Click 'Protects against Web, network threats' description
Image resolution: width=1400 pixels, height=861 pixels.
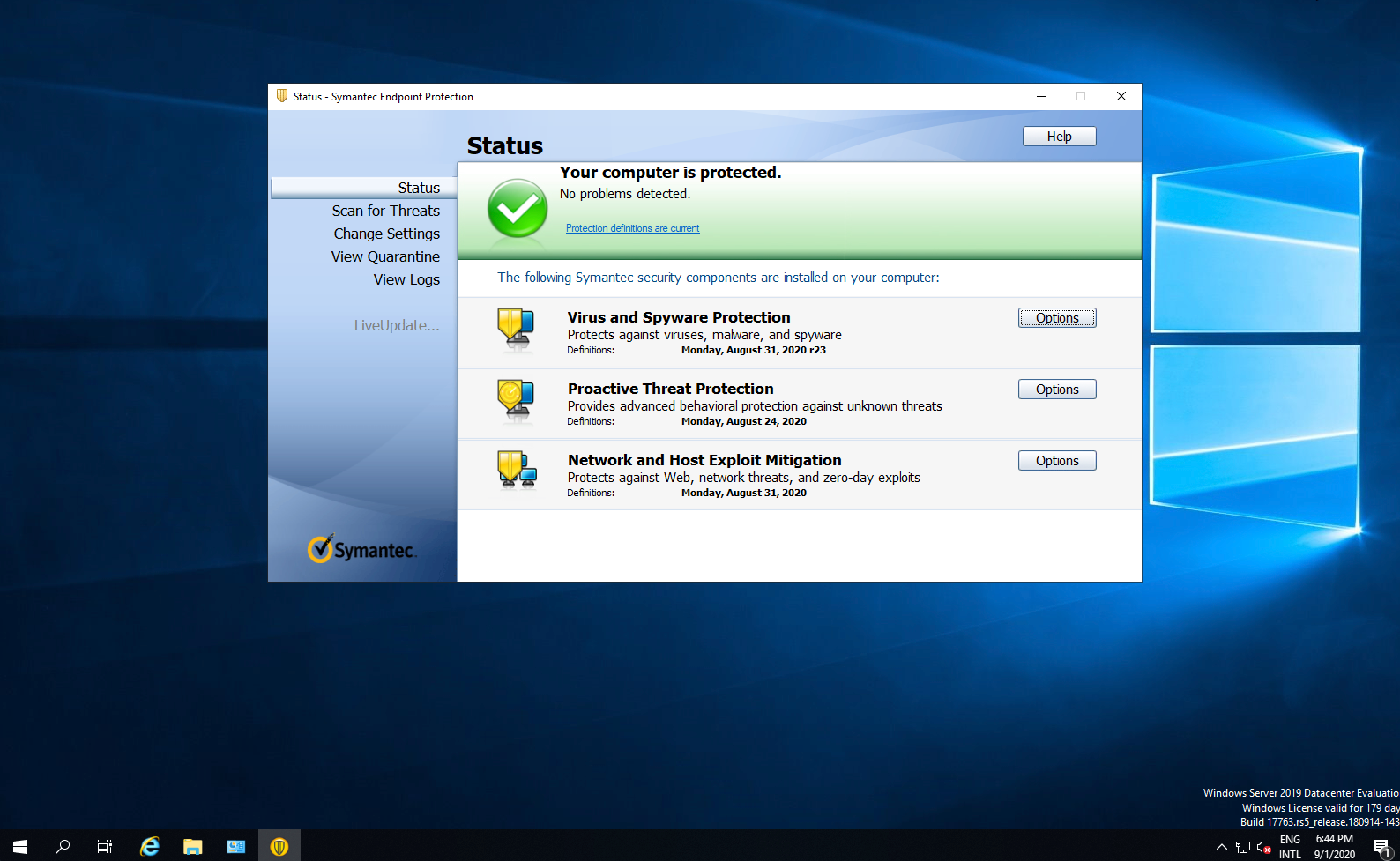[744, 478]
